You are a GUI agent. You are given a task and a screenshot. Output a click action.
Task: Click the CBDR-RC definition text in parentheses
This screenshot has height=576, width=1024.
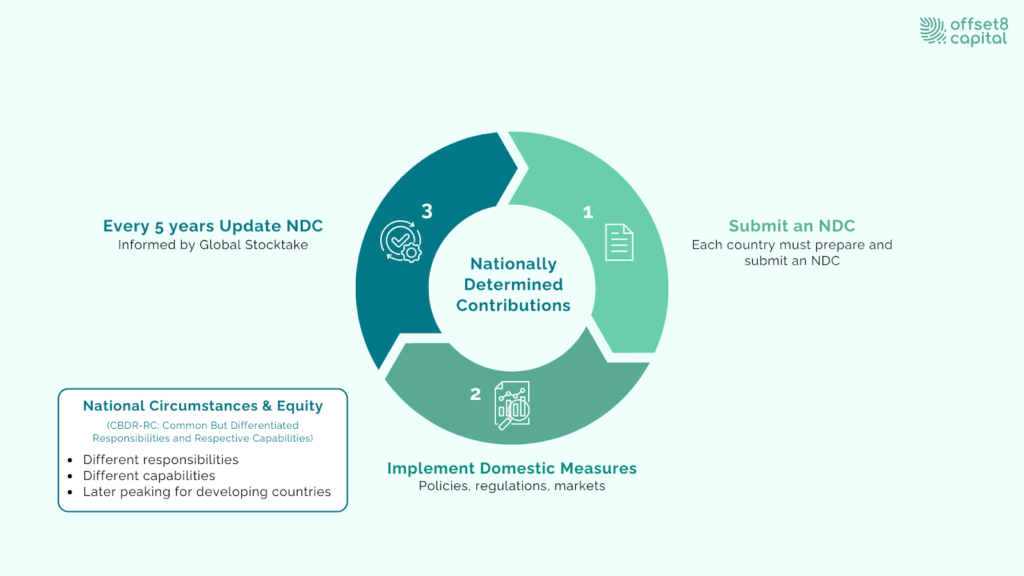203,431
